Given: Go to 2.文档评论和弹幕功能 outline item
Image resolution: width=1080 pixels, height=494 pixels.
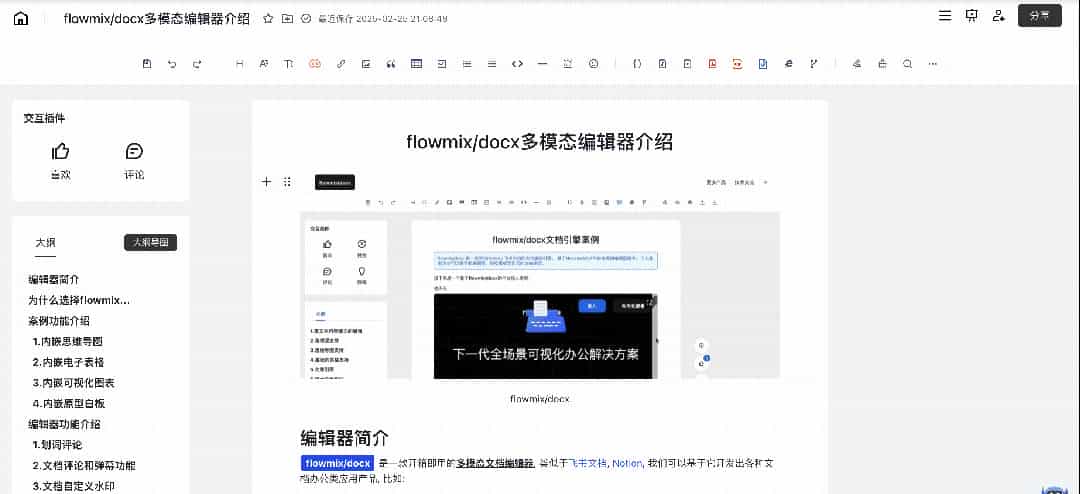Looking at the screenshot, I should [83, 466].
